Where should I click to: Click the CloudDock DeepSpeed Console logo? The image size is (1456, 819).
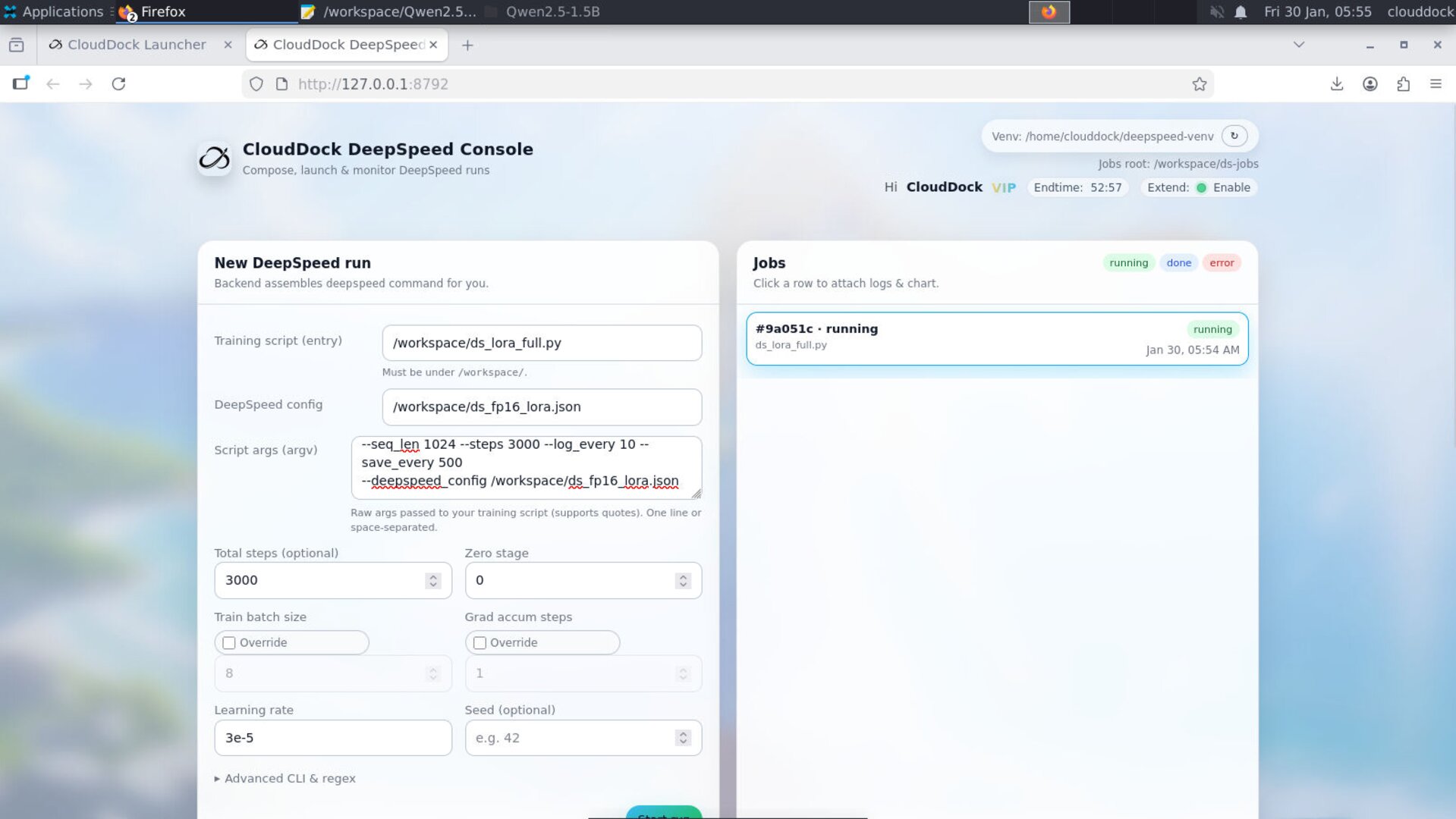point(214,158)
